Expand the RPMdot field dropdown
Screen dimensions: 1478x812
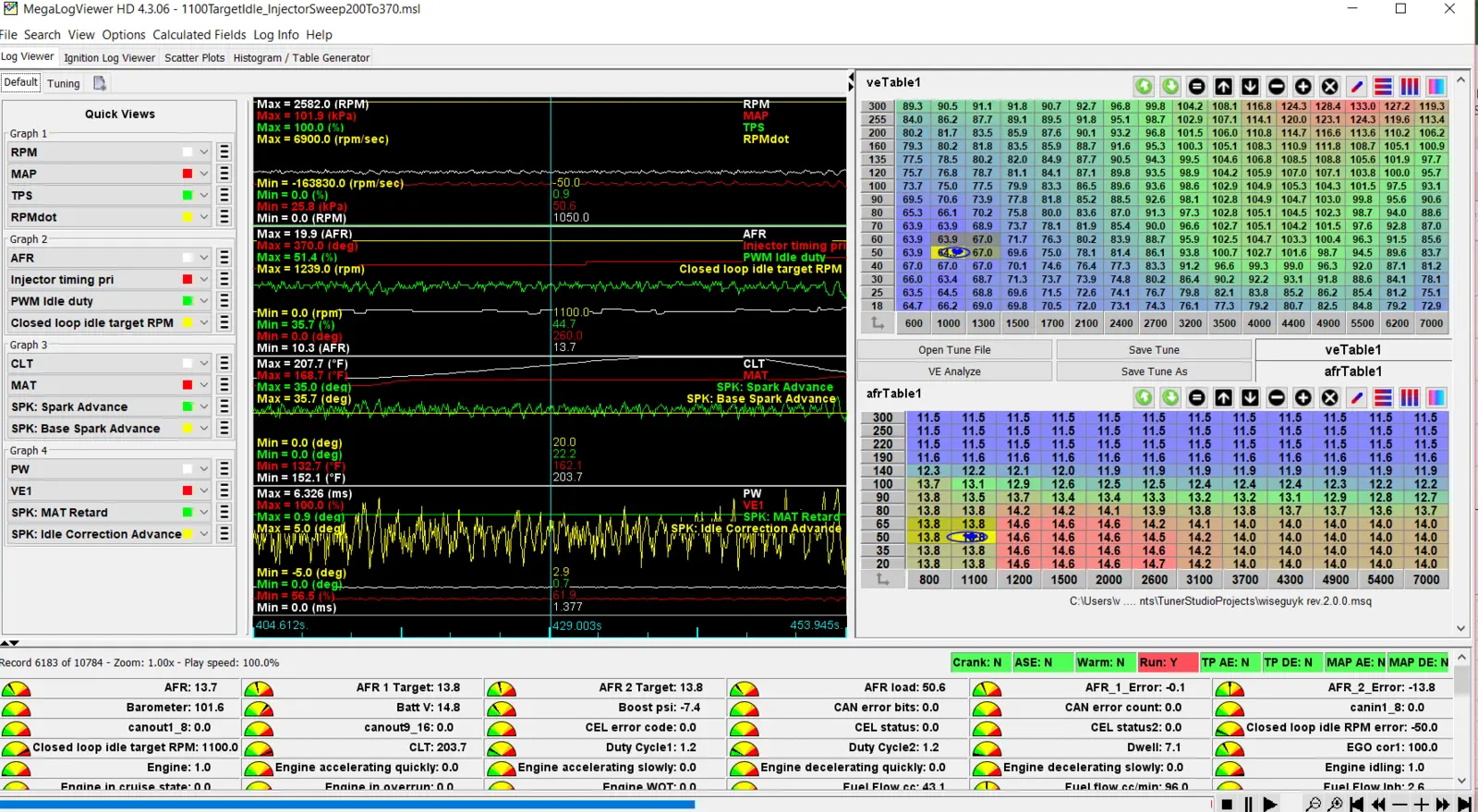(204, 217)
